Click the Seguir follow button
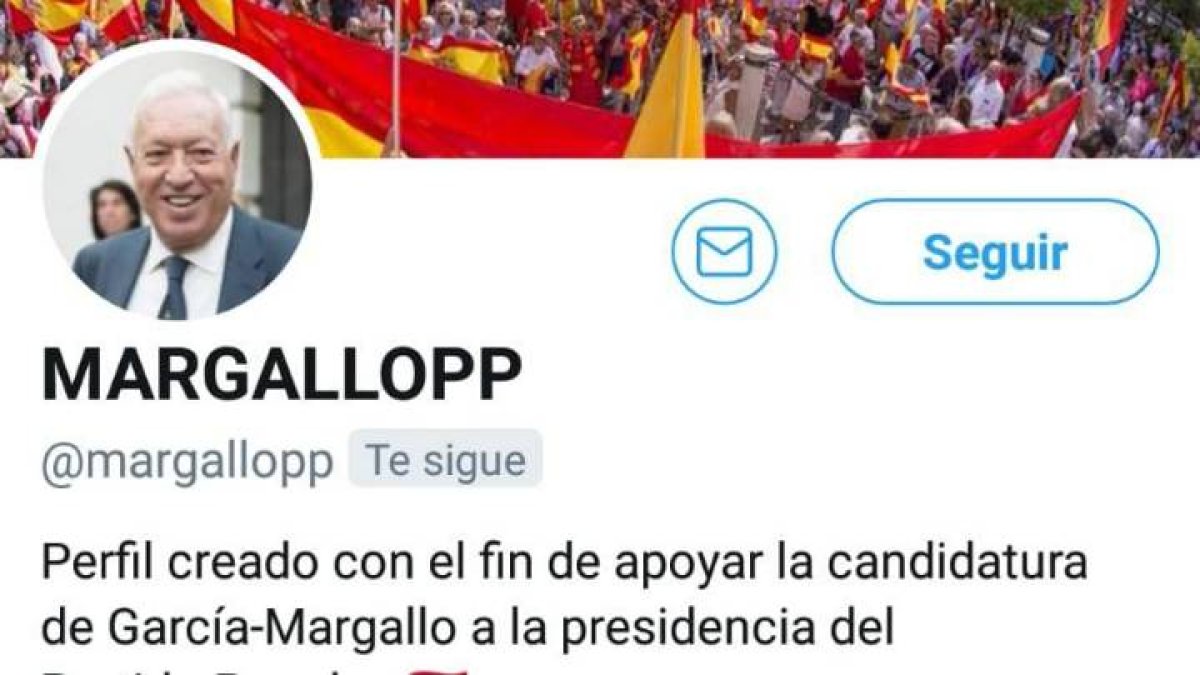 (x=995, y=252)
